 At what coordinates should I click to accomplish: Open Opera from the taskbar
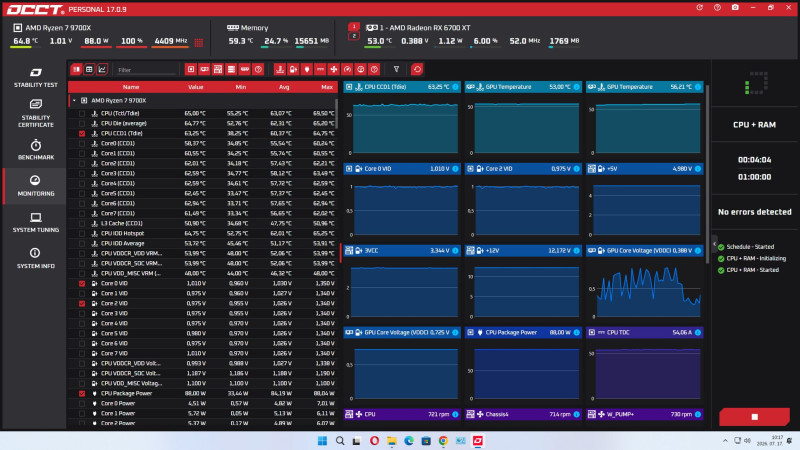(374, 441)
